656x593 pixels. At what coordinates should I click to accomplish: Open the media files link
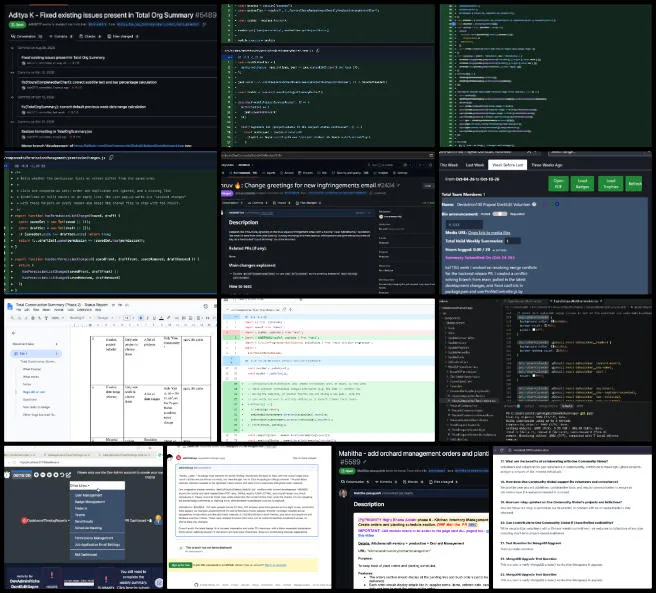coord(489,233)
